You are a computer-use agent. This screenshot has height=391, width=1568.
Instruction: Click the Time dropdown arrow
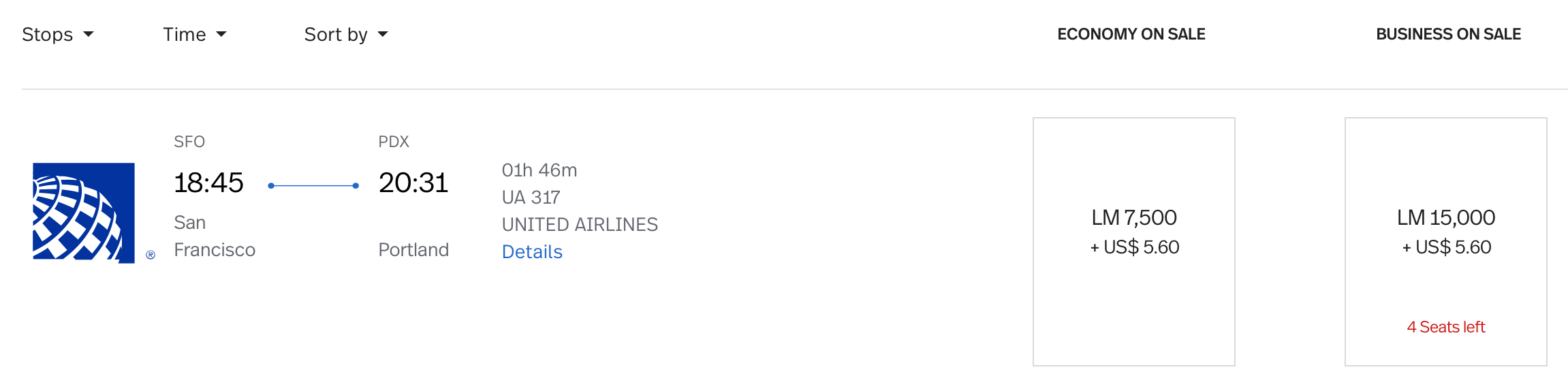221,34
